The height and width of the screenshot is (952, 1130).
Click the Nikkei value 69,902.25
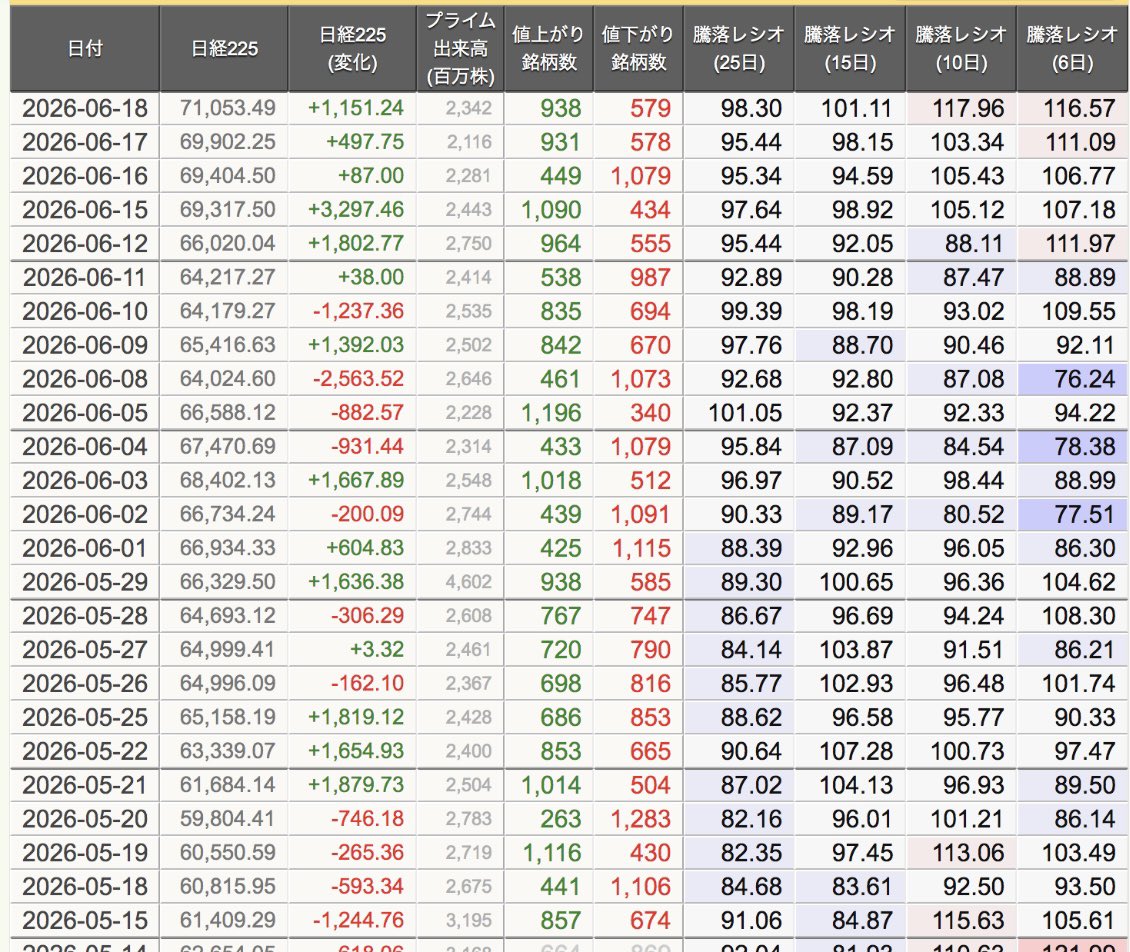(228, 142)
